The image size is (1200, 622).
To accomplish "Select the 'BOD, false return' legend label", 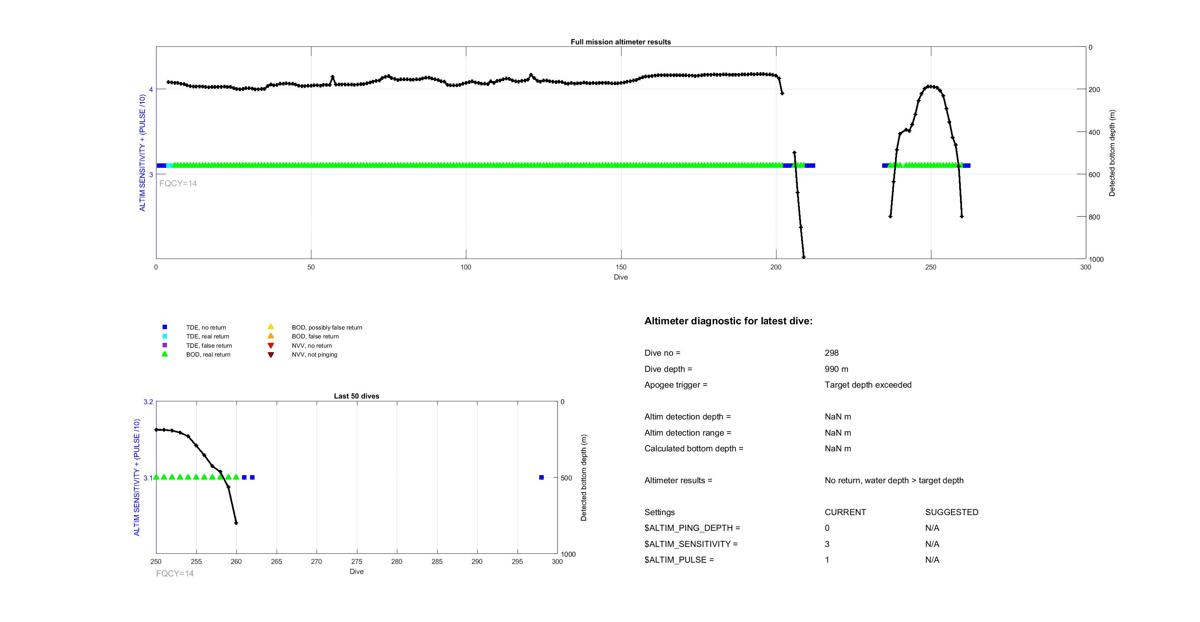I will (x=315, y=336).
